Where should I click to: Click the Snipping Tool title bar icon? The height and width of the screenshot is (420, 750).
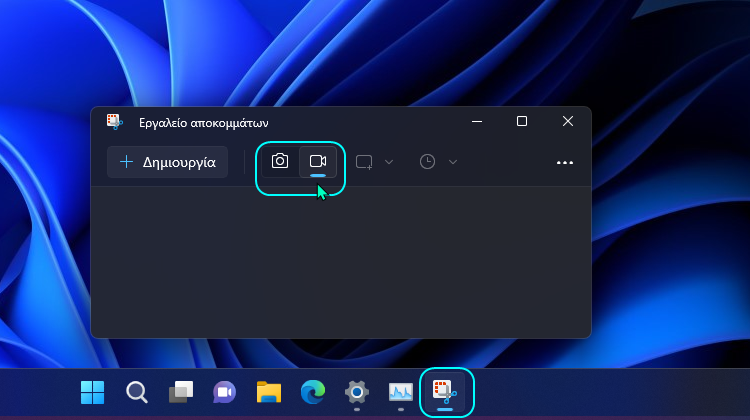tap(114, 122)
